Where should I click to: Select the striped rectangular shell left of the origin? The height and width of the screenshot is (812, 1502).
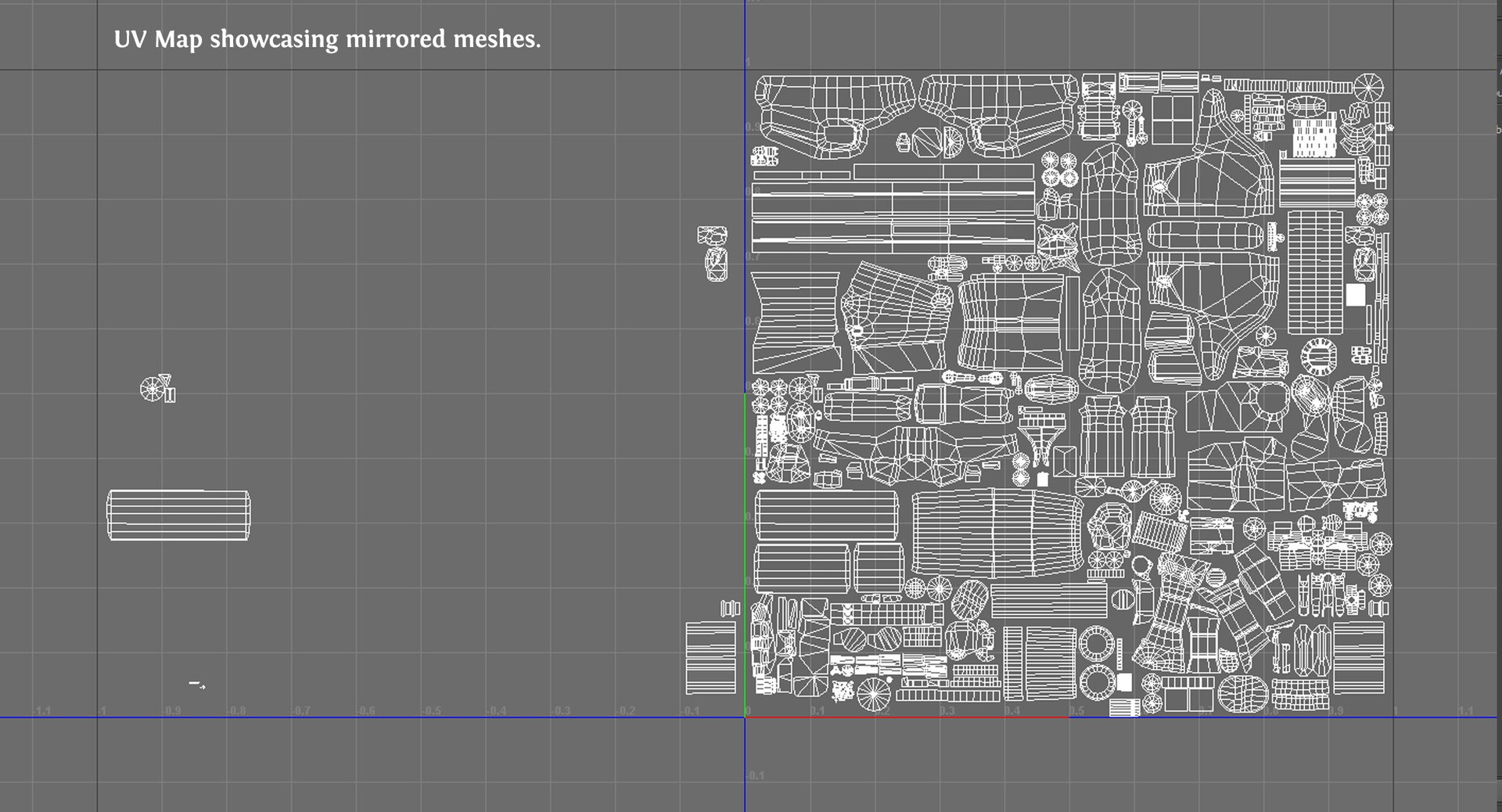tap(711, 658)
